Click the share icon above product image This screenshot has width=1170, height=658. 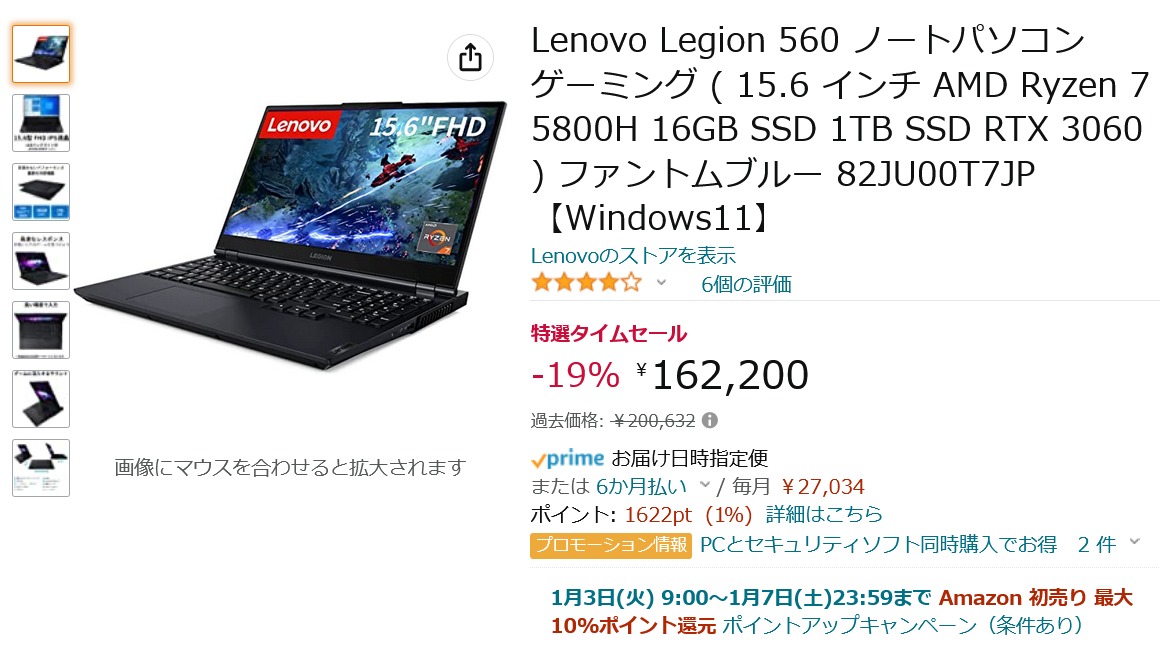[470, 57]
